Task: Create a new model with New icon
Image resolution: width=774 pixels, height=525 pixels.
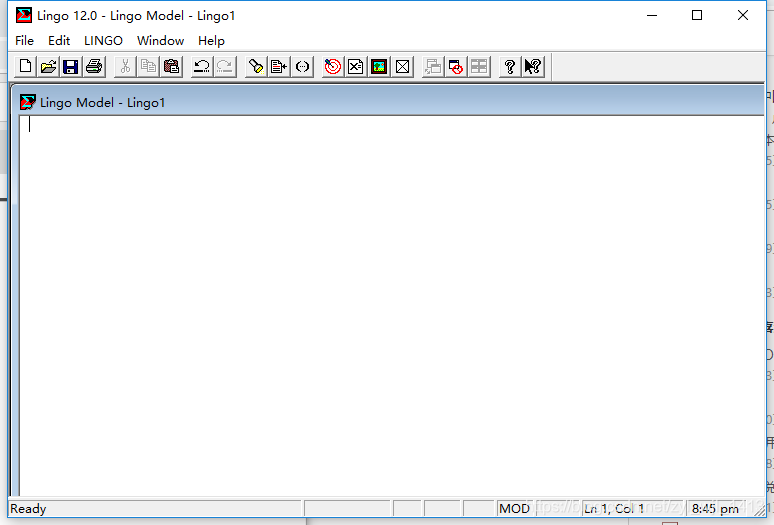Action: (x=25, y=66)
